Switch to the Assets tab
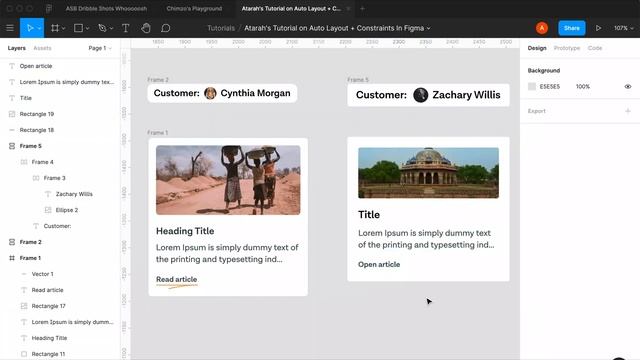The image size is (640, 360). 42,48
